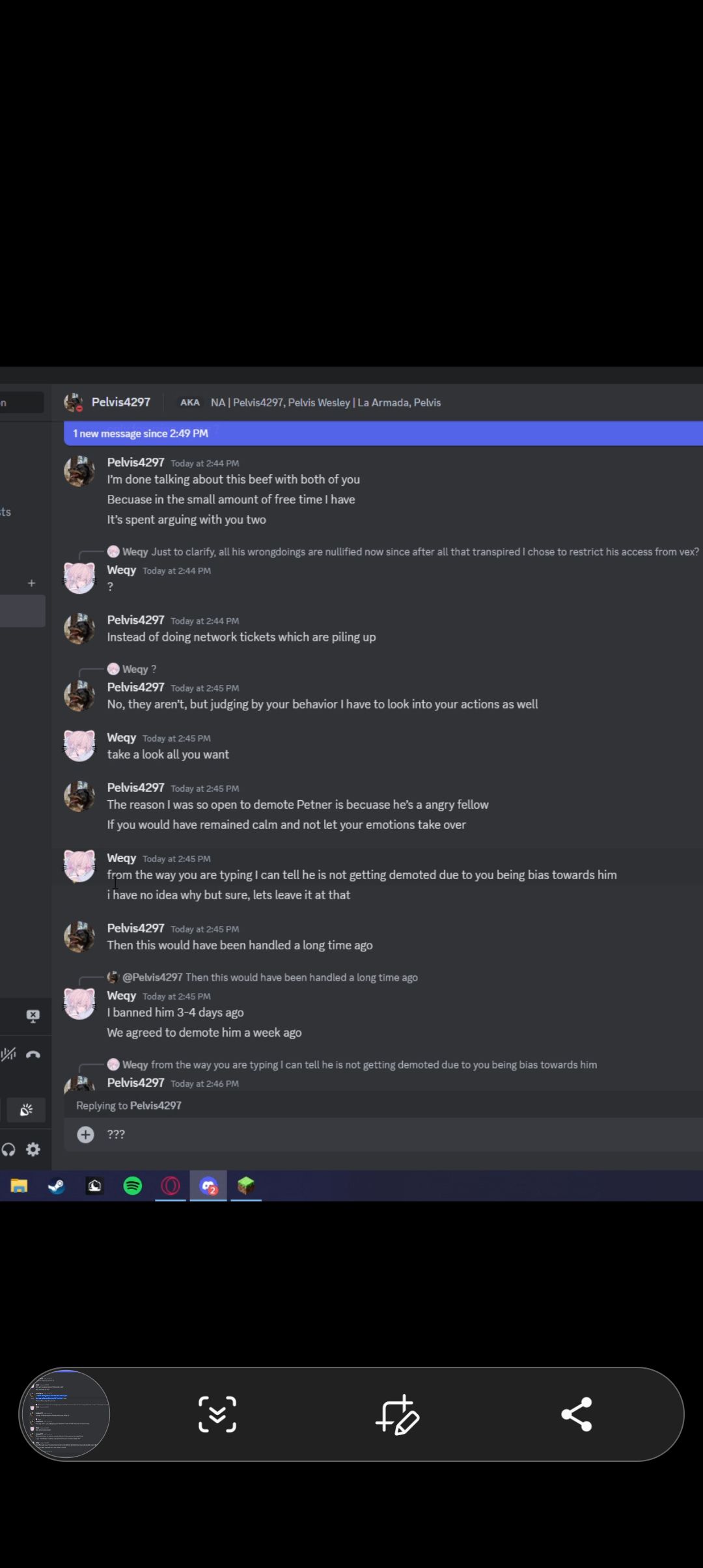The image size is (703, 1568).
Task: Open Spotify from the taskbar
Action: [x=133, y=1186]
